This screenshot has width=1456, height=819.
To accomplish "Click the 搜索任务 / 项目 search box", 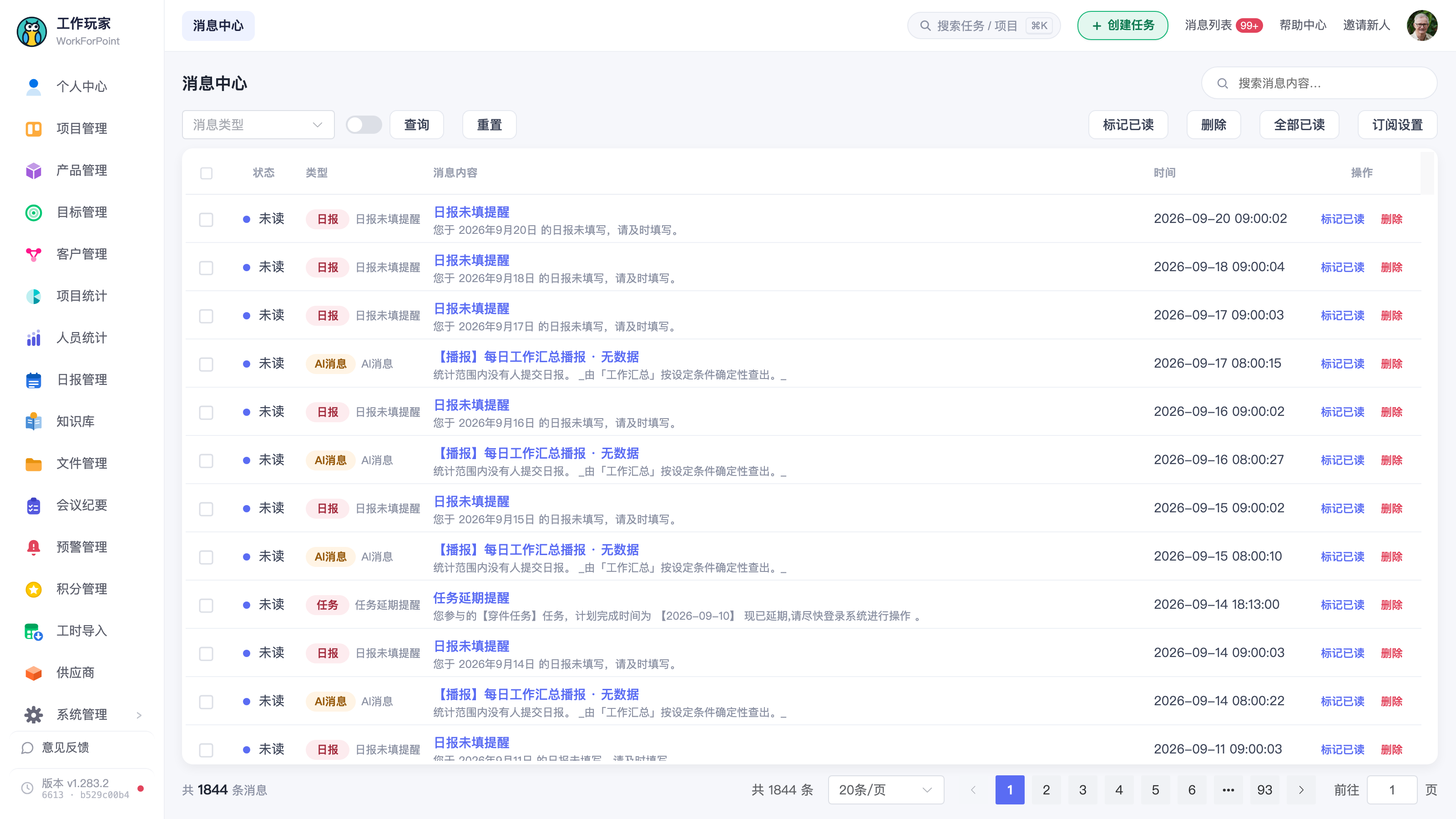I will 983,25.
